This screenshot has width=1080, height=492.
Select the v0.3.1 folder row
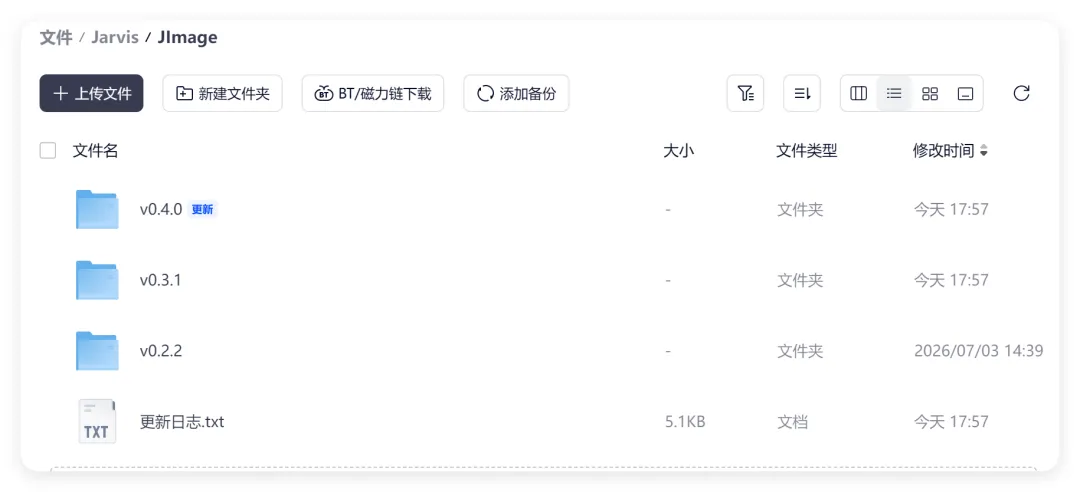point(541,280)
